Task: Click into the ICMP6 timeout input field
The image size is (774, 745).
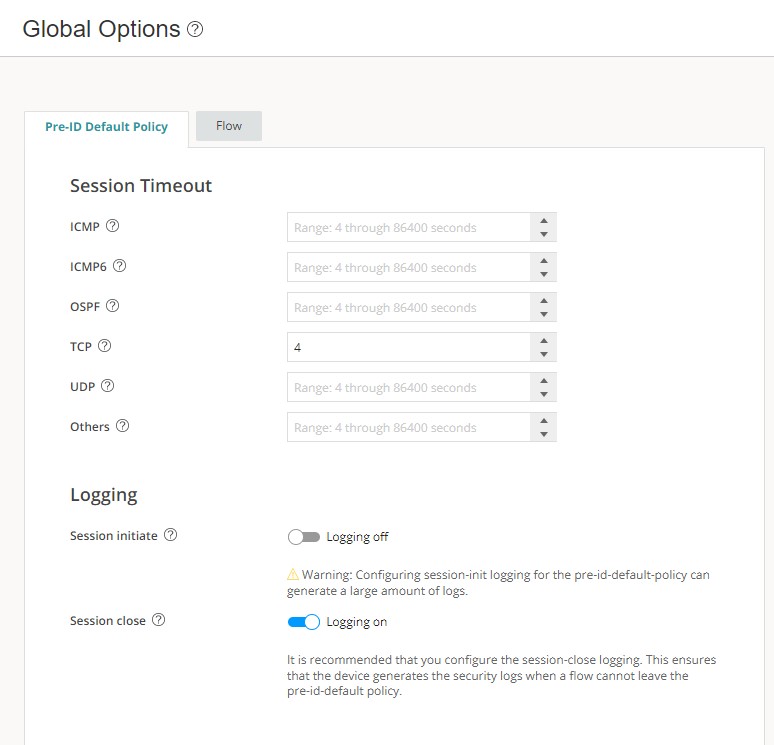Action: point(408,267)
